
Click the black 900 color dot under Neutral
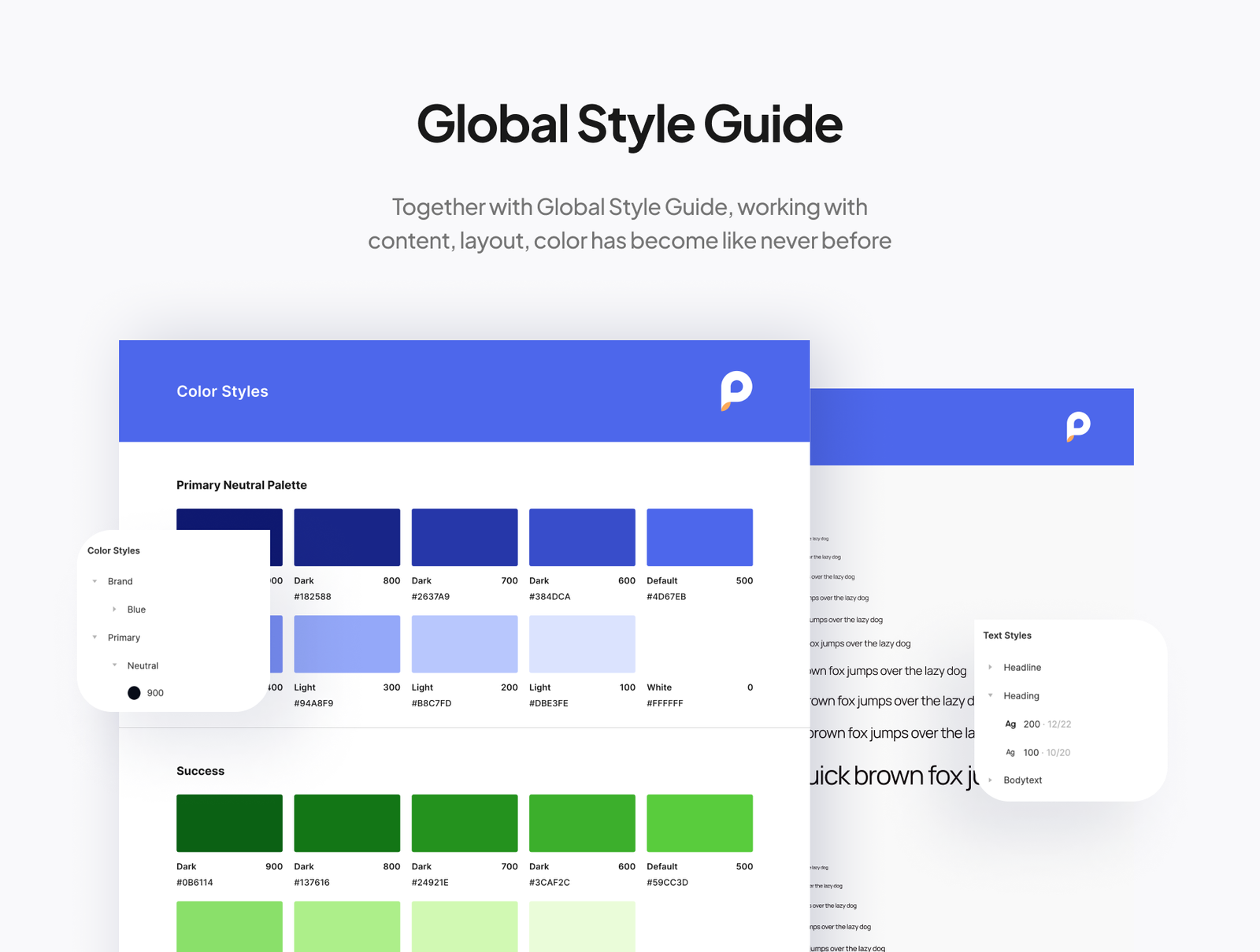(x=134, y=692)
